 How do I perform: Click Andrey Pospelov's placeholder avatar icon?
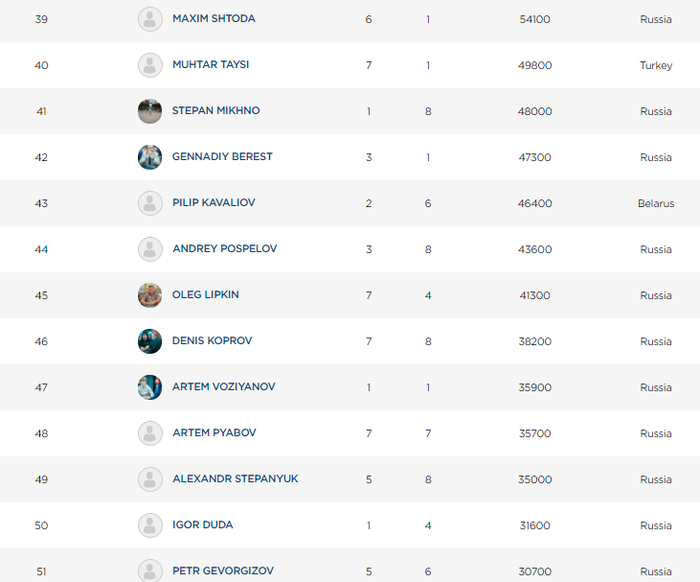click(x=150, y=249)
